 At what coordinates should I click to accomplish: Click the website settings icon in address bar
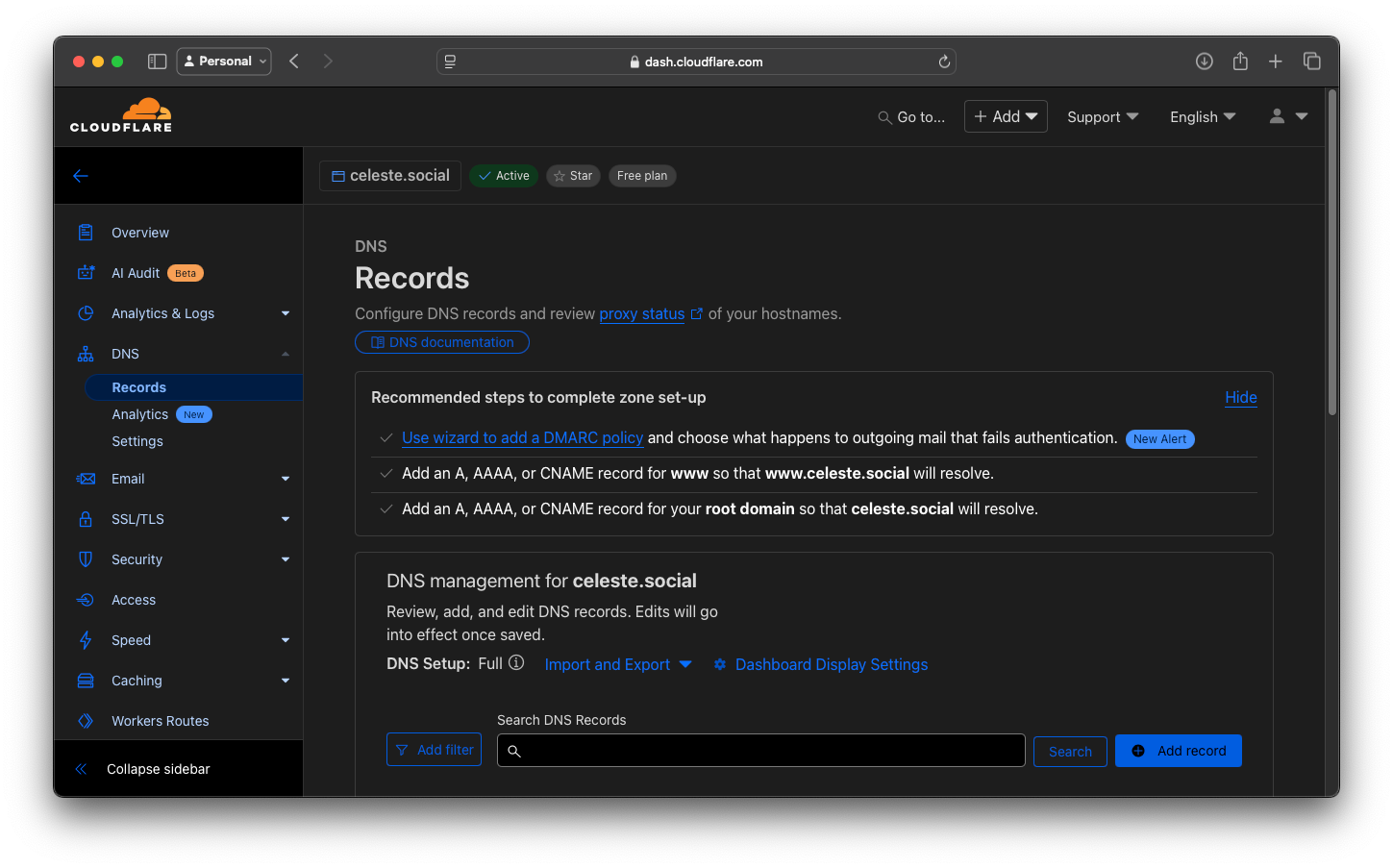tap(450, 62)
